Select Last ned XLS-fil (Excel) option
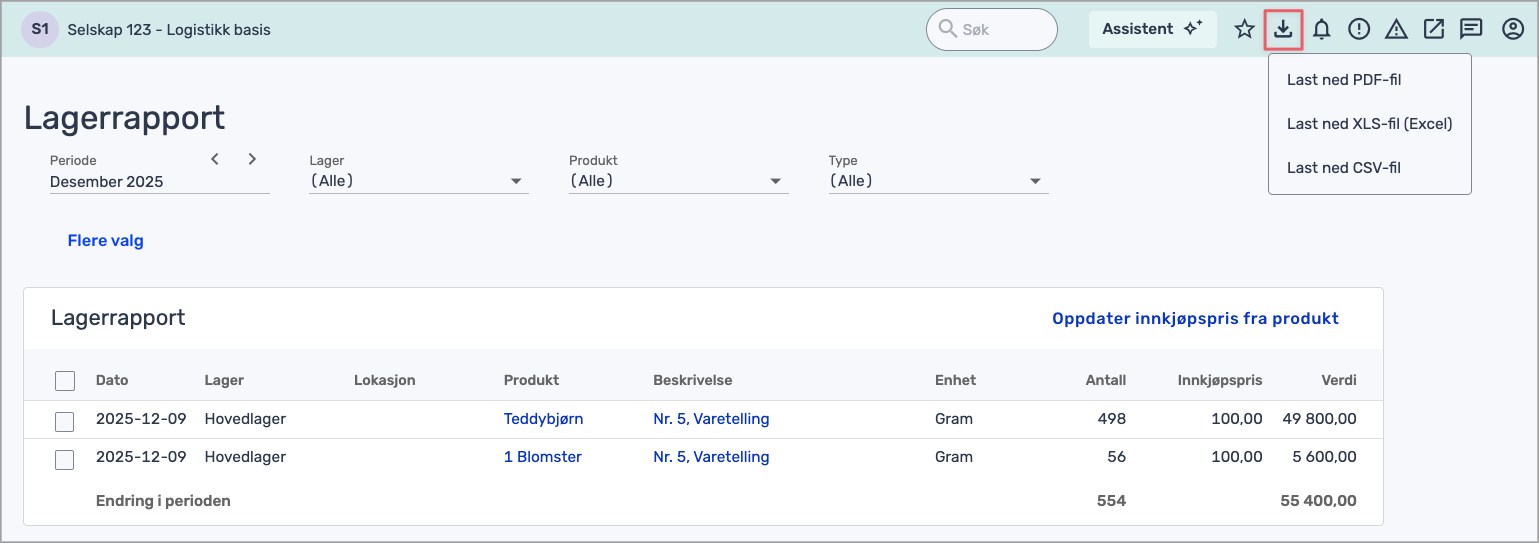Screen dimensions: 1539x543 pos(1369,124)
